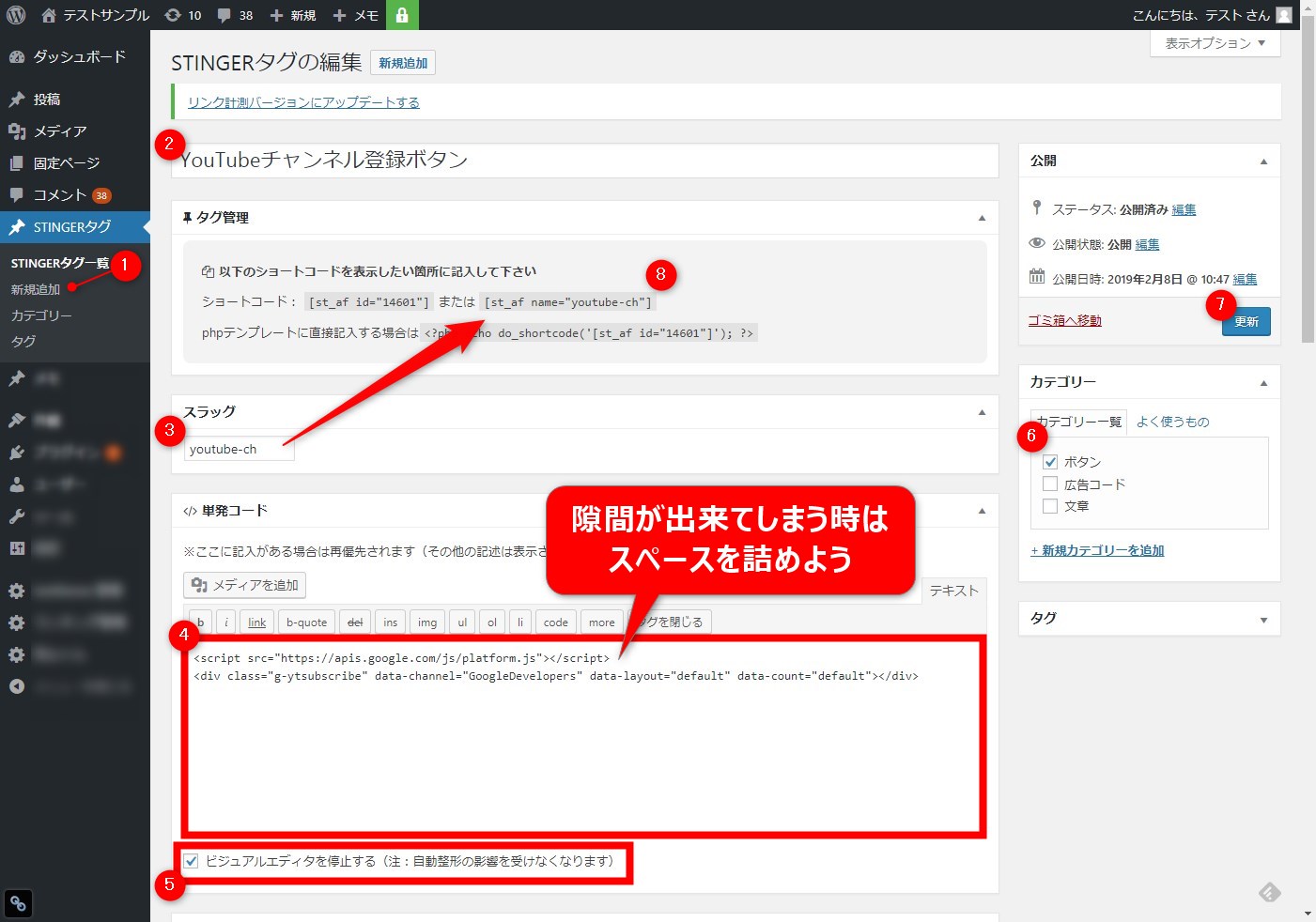Uncheck the ボタン category checkbox
This screenshot has height=922, width=1316.
click(1050, 462)
